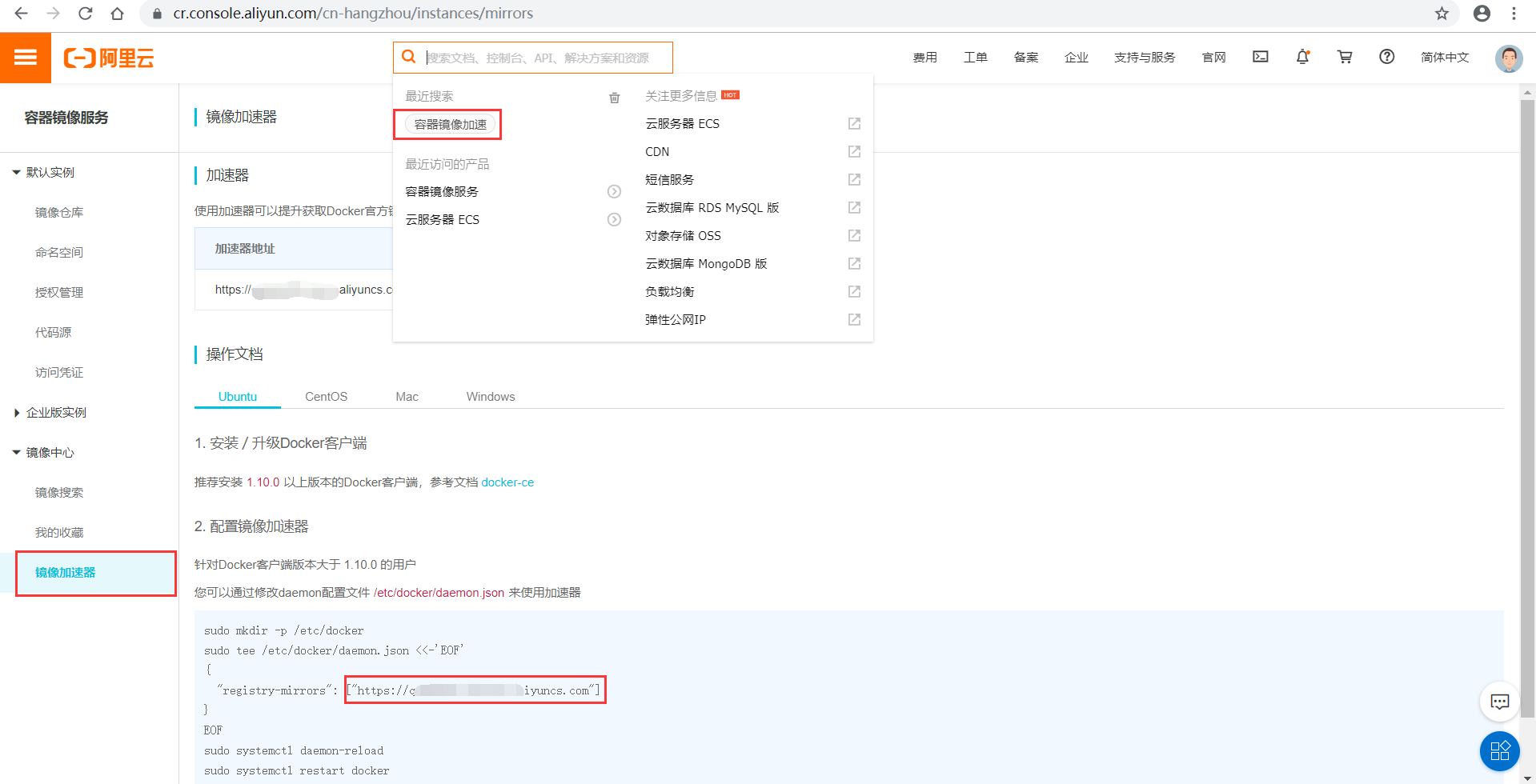Open 授权管理 in the sidebar
This screenshot has height=784, width=1536.
(59, 292)
